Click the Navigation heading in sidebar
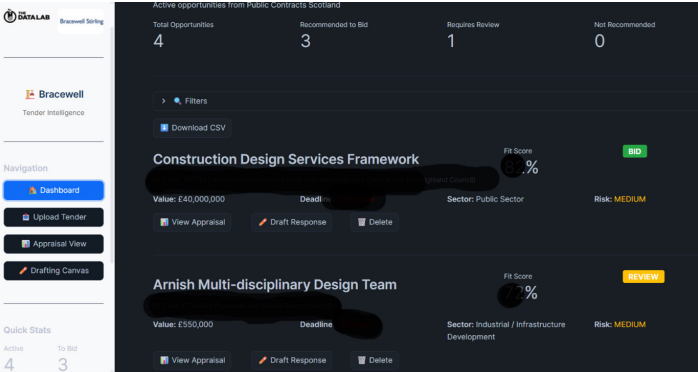Image resolution: width=698 pixels, height=372 pixels. coord(25,168)
